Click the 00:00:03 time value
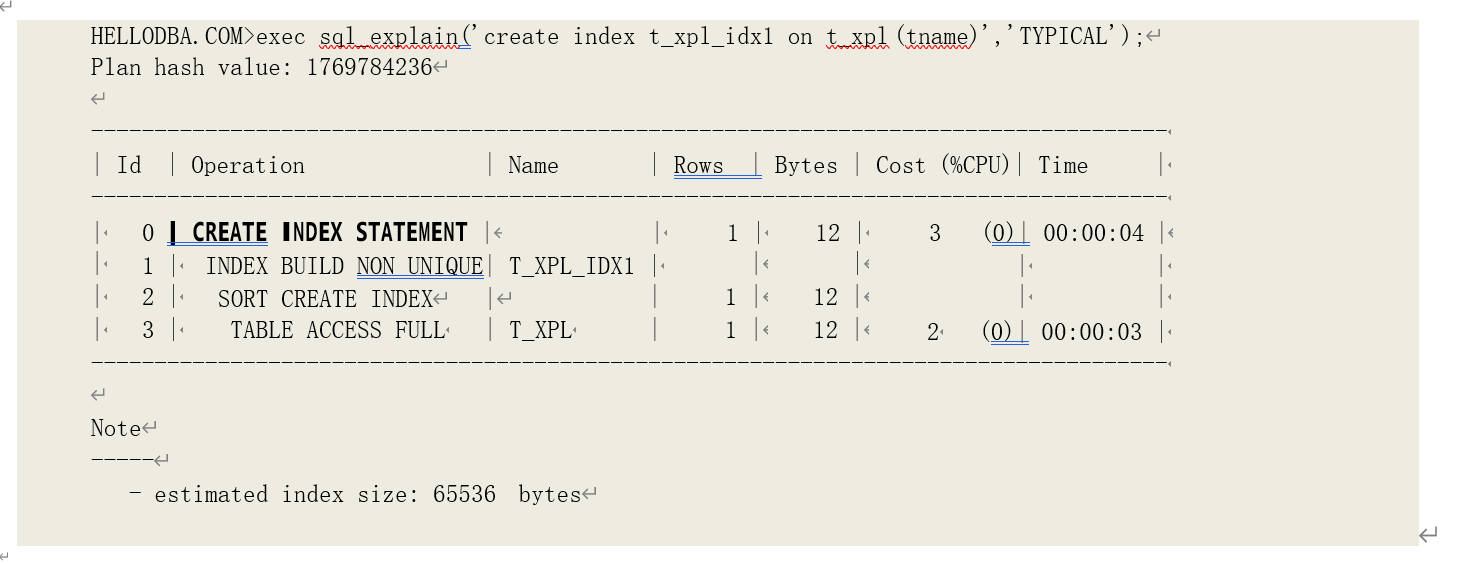1462x564 pixels. (1091, 332)
